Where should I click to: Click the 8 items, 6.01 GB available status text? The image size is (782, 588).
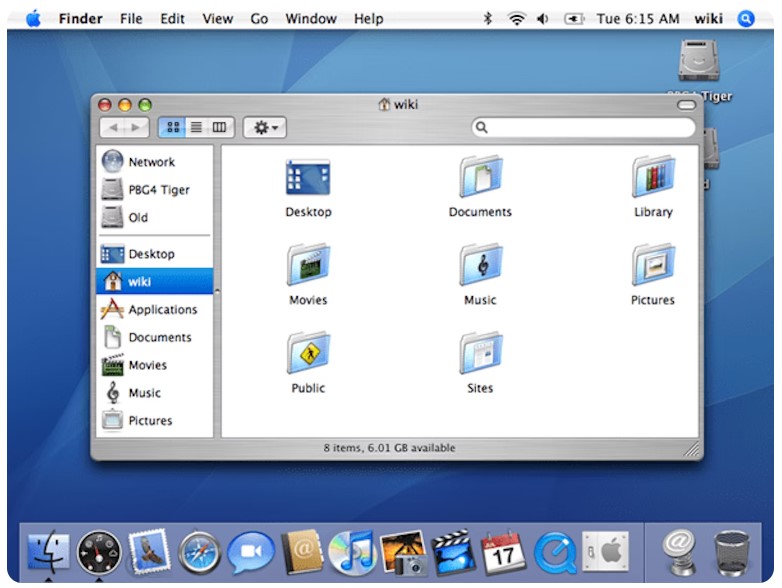[x=389, y=448]
